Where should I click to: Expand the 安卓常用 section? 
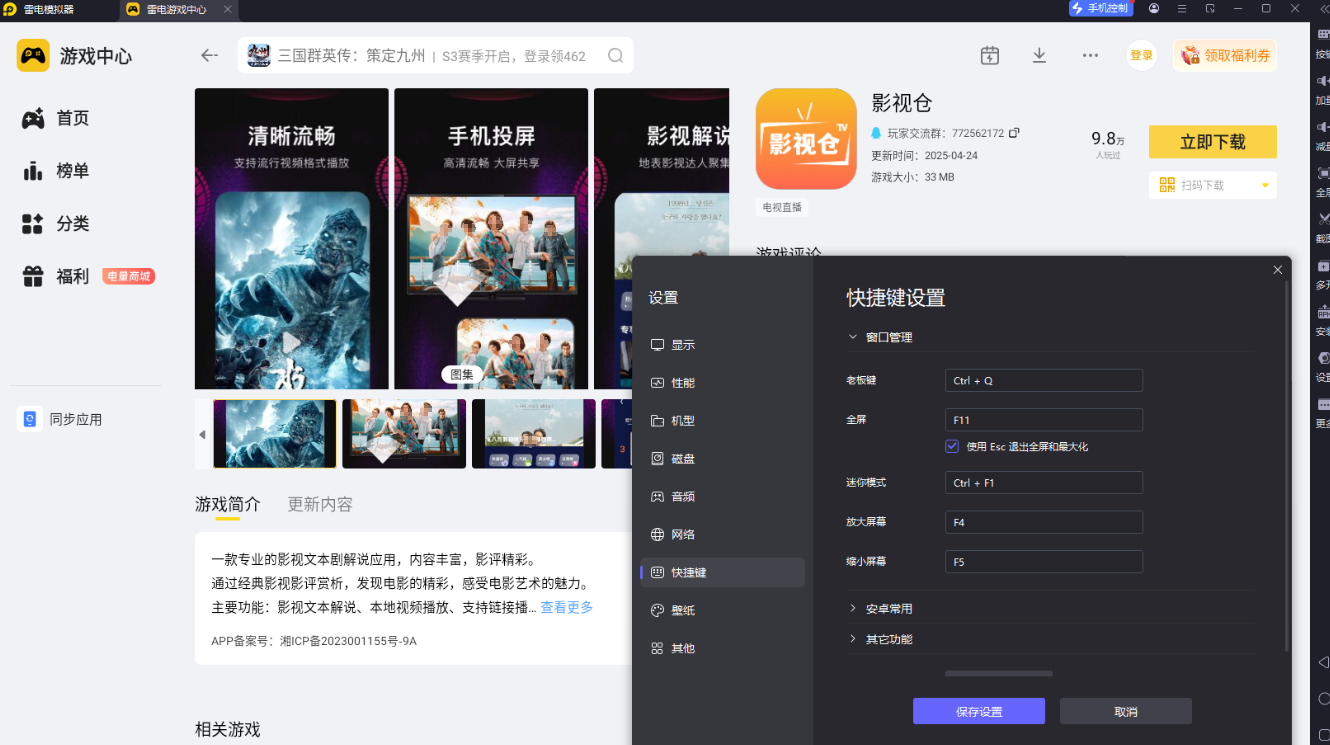[x=853, y=609]
